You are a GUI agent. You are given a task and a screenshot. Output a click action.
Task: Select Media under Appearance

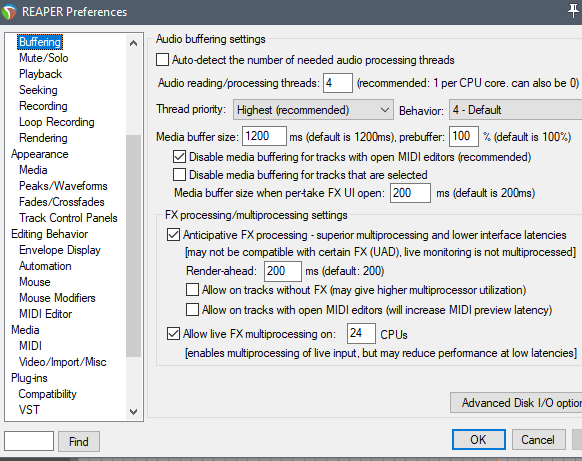[x=33, y=170]
